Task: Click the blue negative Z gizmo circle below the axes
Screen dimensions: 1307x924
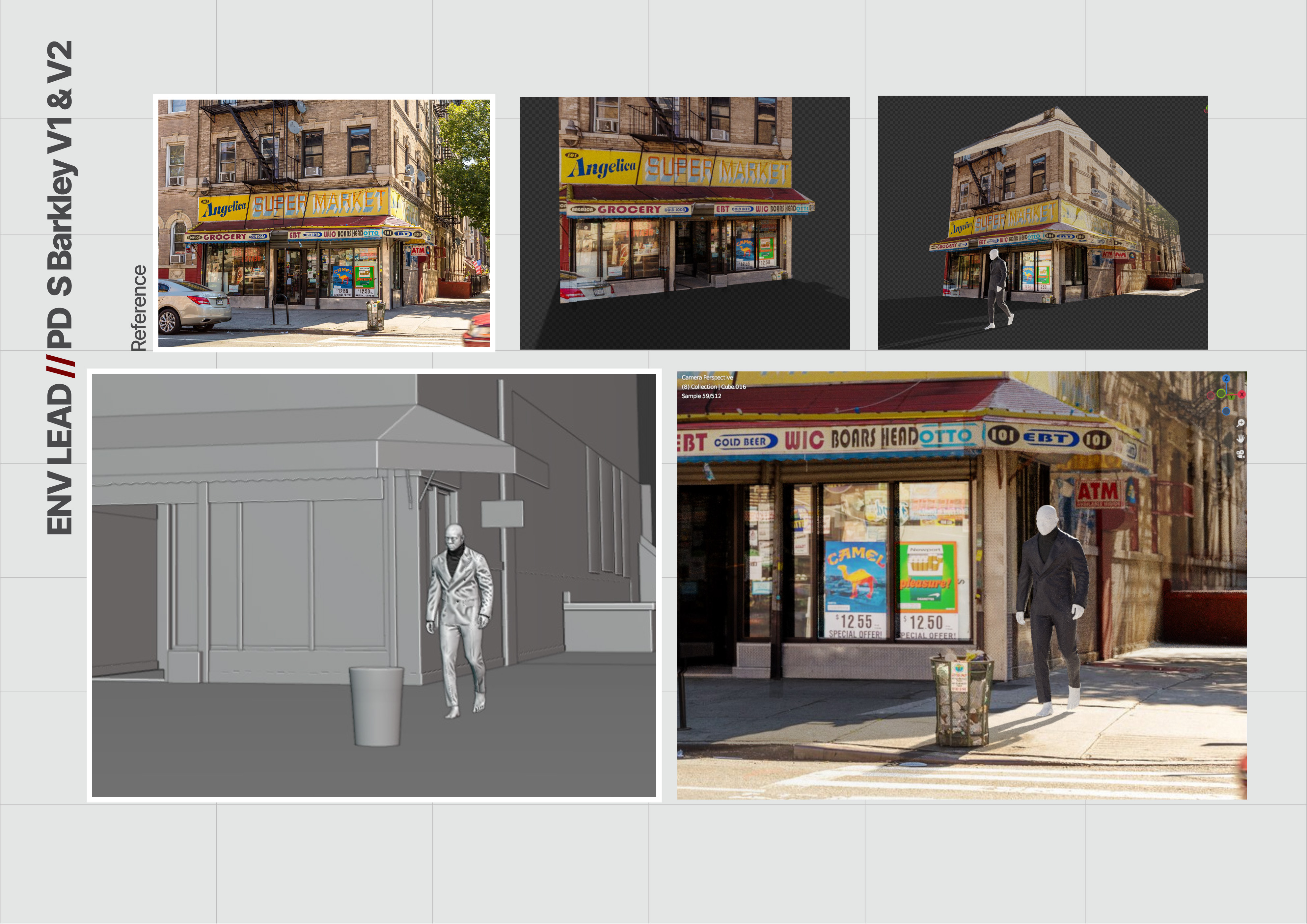Action: [x=1226, y=412]
